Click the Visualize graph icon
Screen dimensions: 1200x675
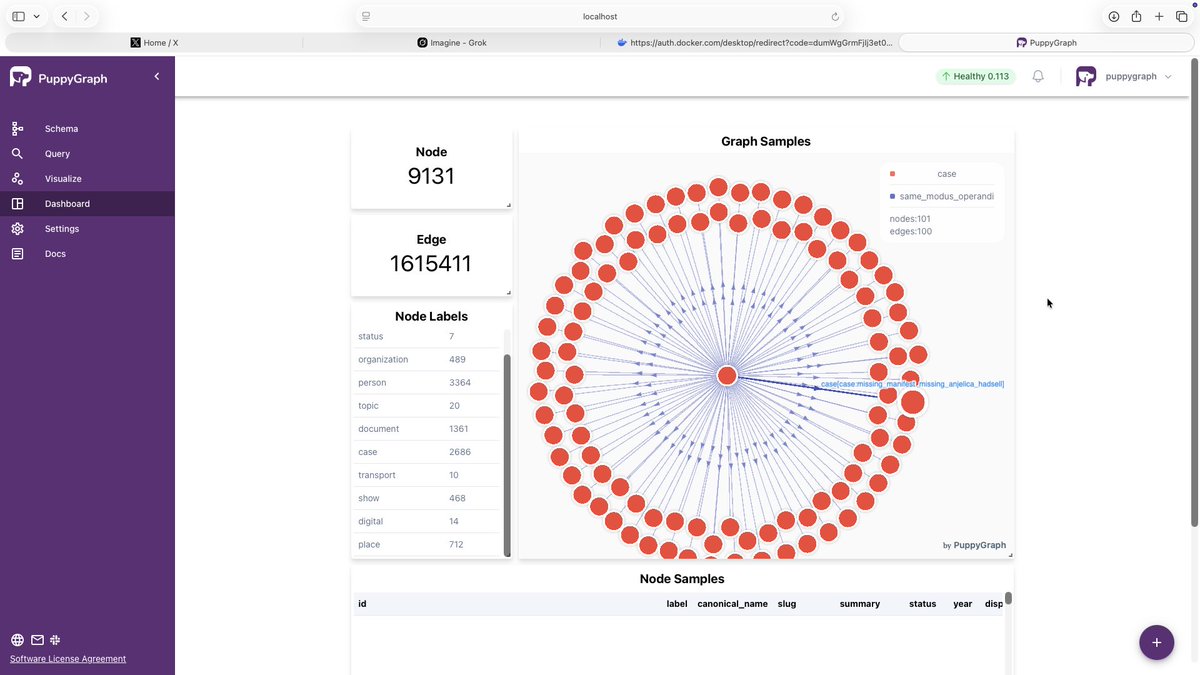click(x=17, y=179)
